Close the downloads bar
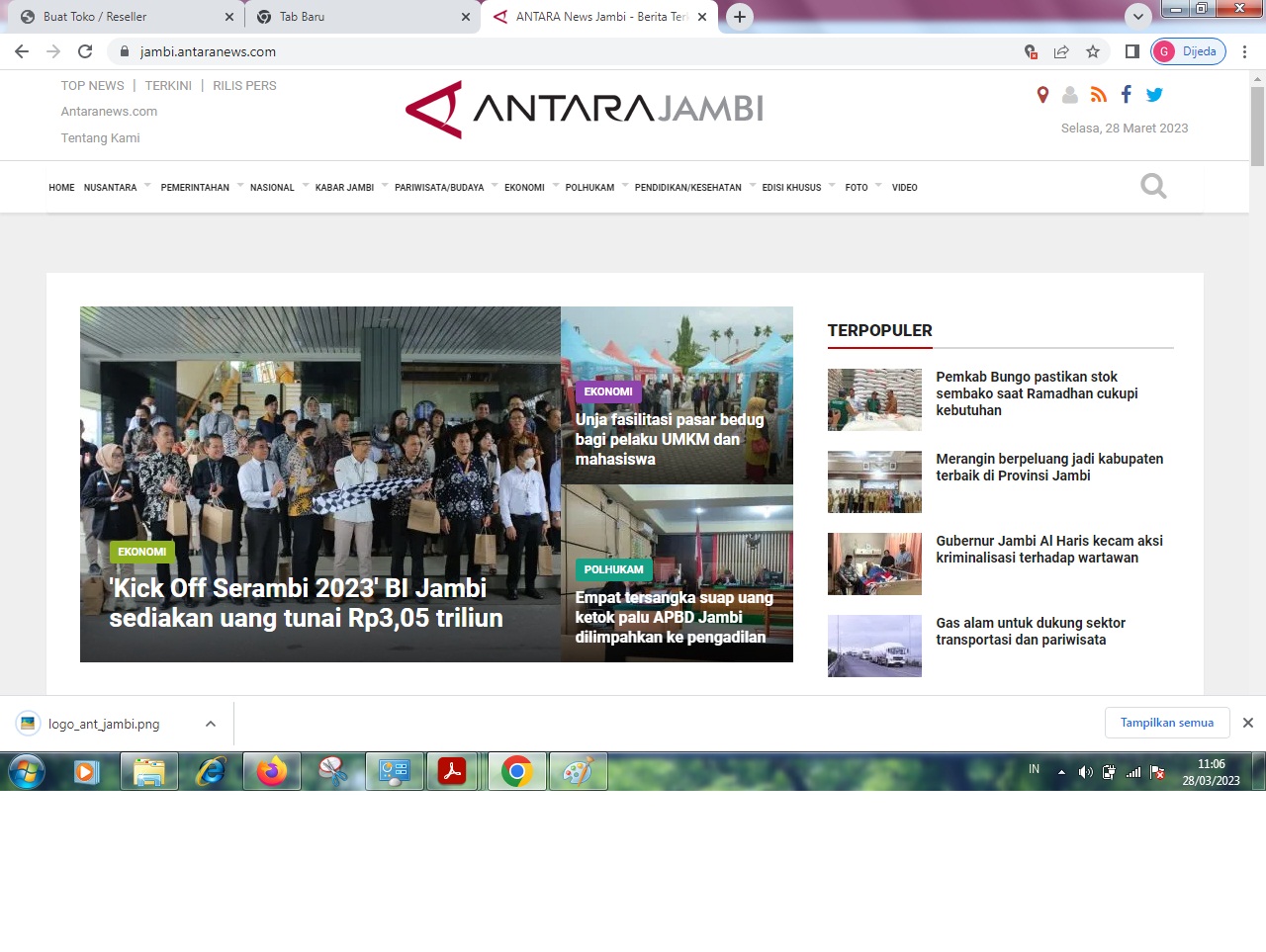 1248,723
